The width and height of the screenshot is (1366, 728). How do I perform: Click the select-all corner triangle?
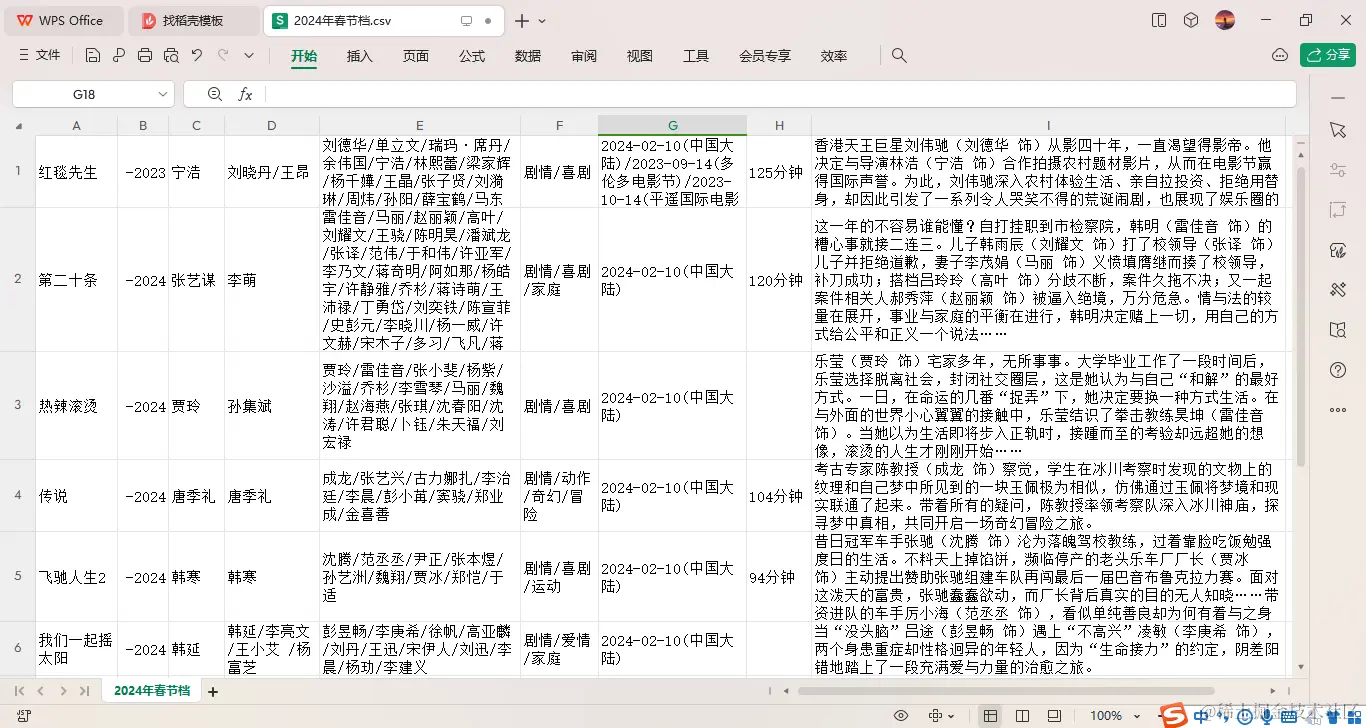pos(17,125)
